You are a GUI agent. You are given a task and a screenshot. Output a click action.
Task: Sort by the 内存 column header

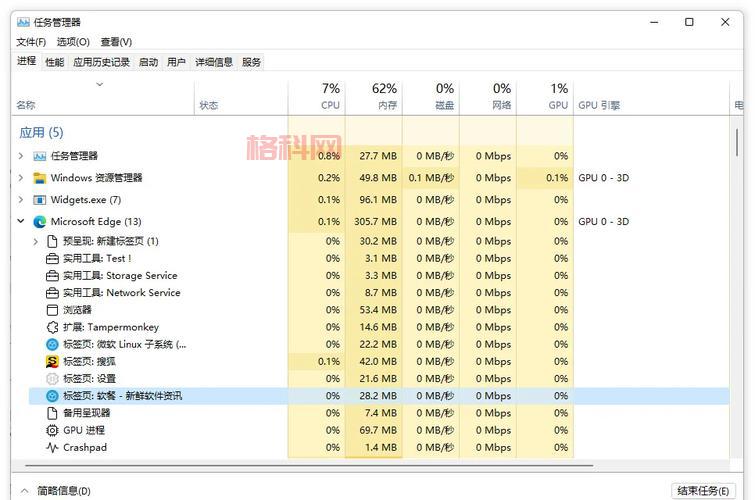(x=374, y=97)
